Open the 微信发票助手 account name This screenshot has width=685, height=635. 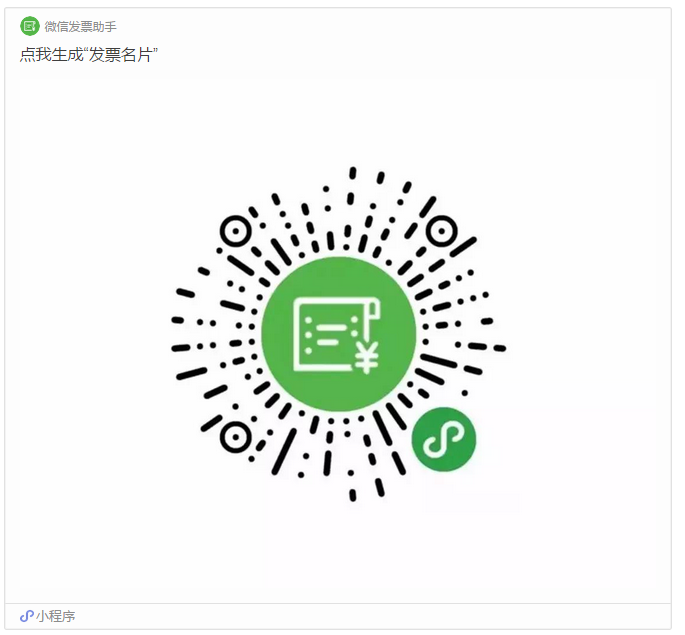(80, 27)
